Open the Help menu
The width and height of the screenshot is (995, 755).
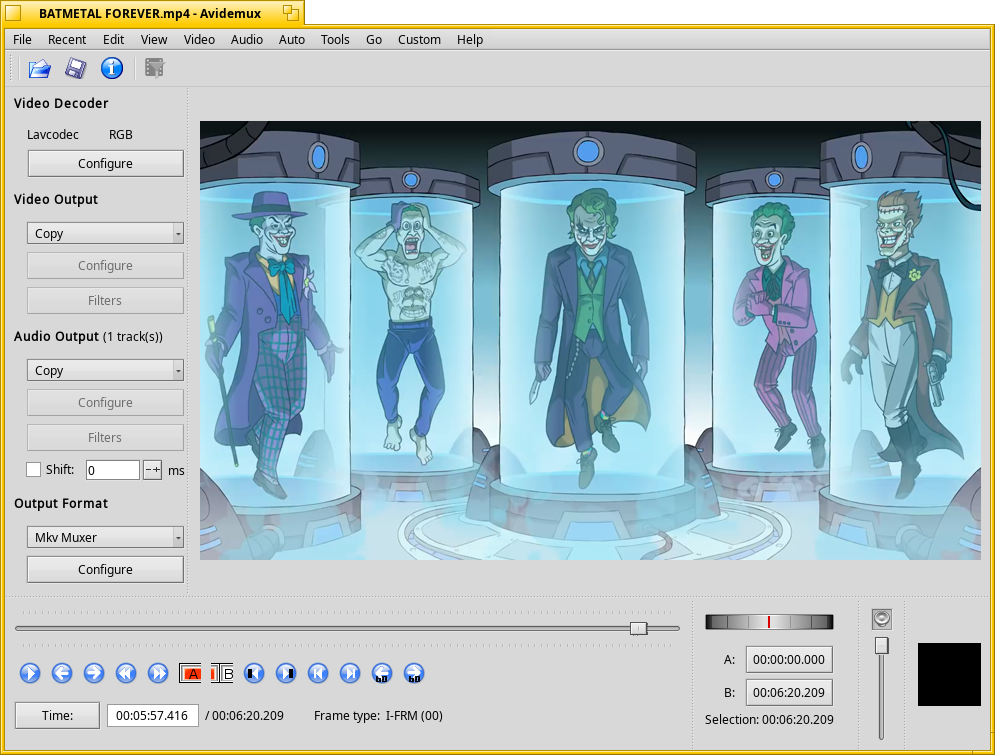(470, 39)
